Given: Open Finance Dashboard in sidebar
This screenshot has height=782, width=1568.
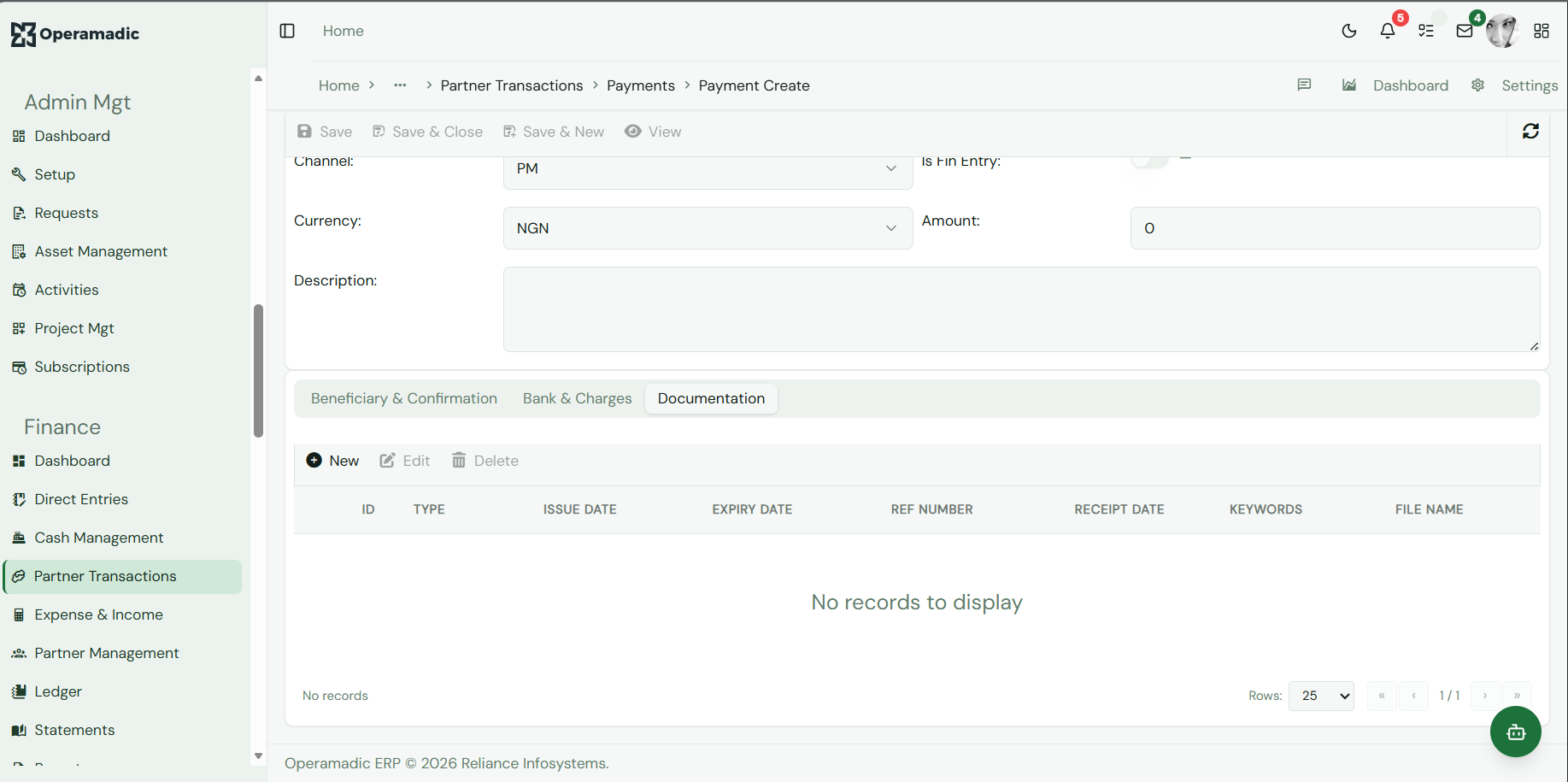Looking at the screenshot, I should pos(72,461).
